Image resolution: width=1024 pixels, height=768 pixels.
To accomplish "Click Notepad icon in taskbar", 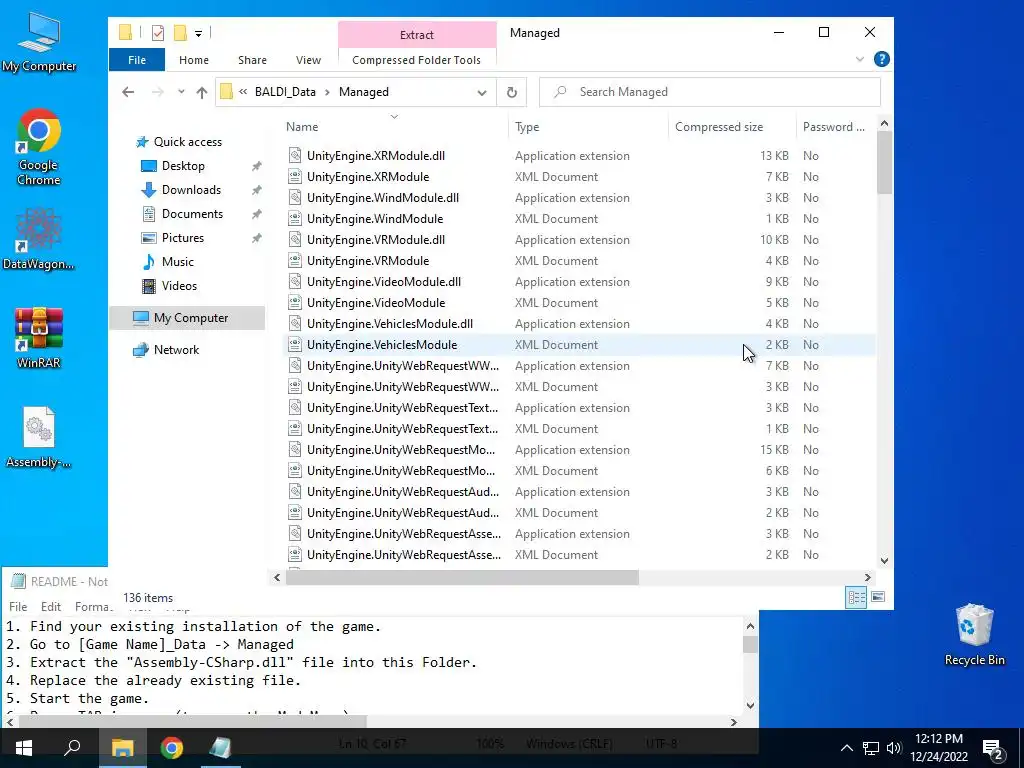I will pyautogui.click(x=220, y=748).
